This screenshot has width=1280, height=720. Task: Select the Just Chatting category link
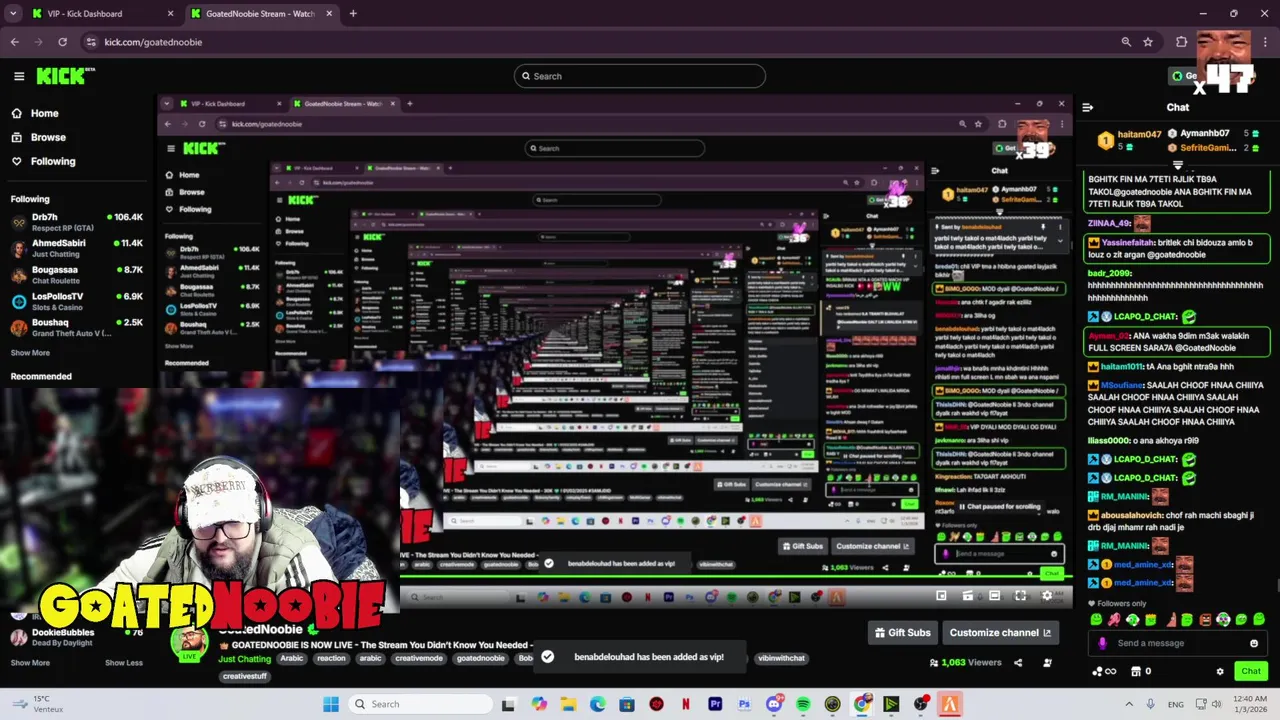[x=244, y=659]
